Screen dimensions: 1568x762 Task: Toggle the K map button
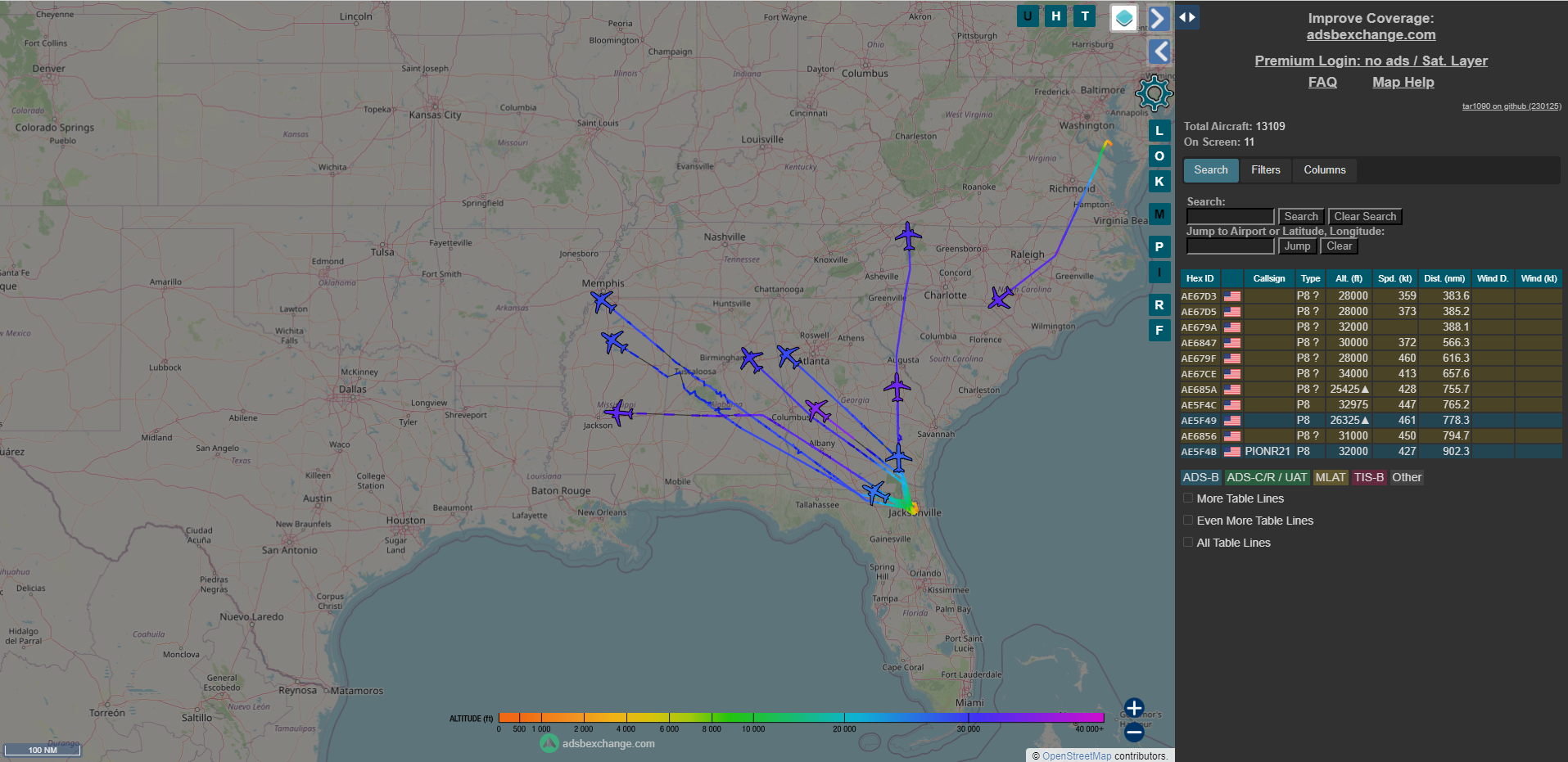[1159, 182]
